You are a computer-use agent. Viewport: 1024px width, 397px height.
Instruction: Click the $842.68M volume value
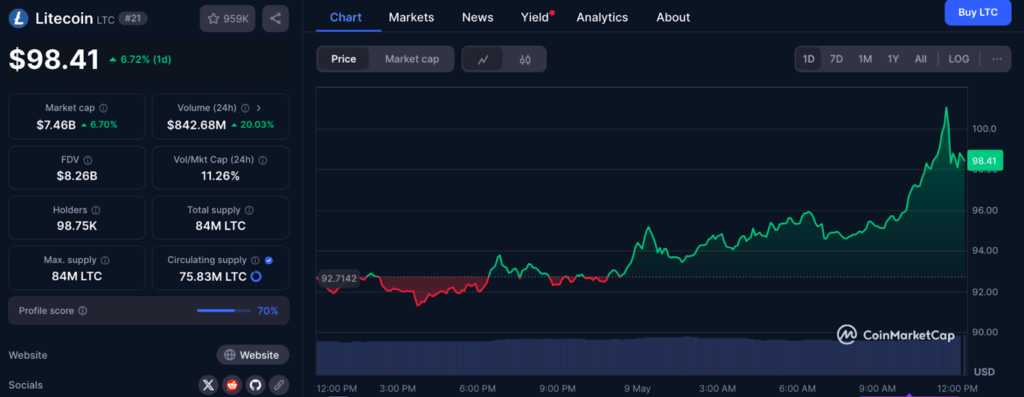click(x=196, y=125)
